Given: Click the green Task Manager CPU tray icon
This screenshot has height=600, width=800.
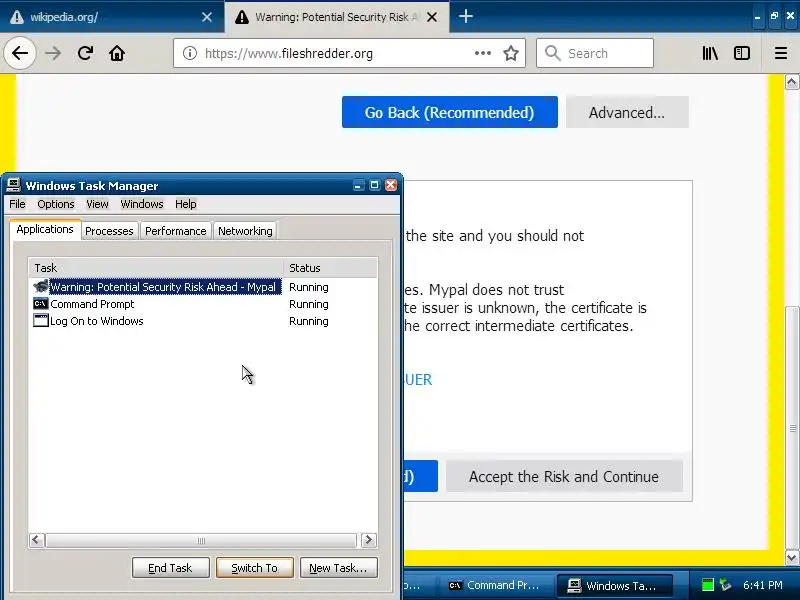Looking at the screenshot, I should (x=707, y=585).
